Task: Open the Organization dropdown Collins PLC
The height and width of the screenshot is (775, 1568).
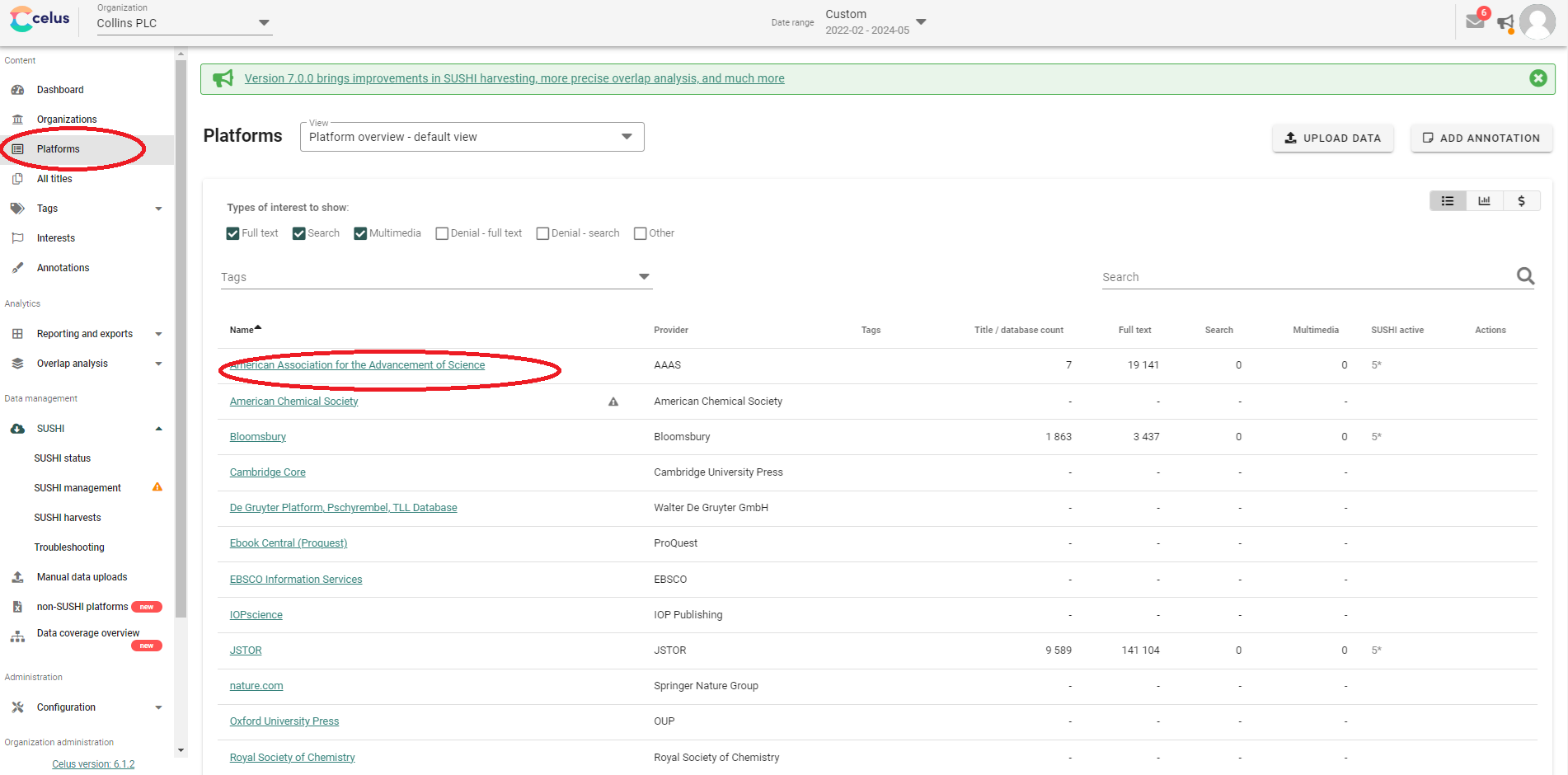Action: coord(184,22)
